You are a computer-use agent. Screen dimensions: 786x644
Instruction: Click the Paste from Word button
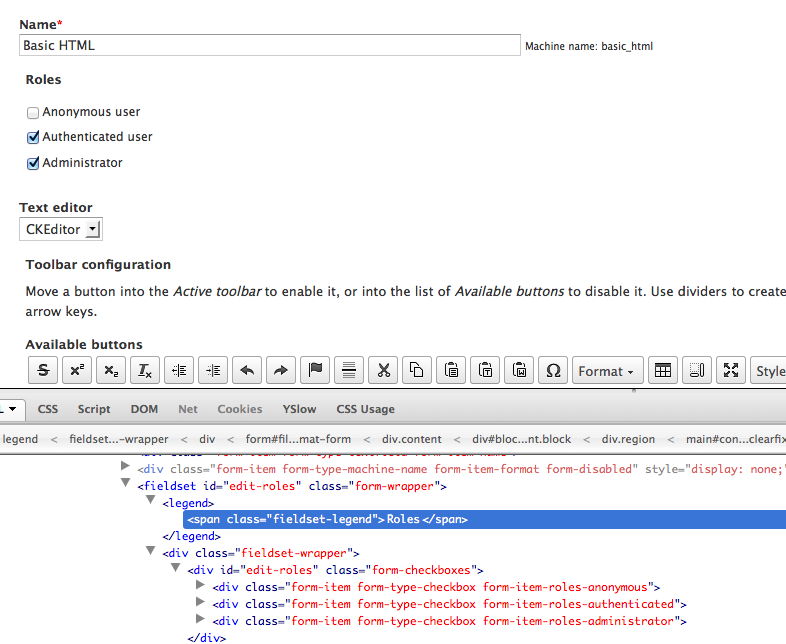519,370
